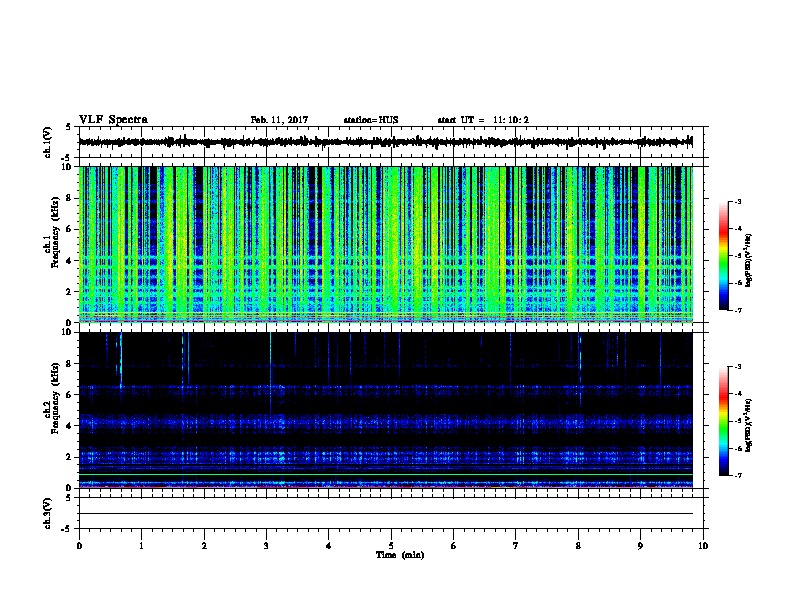The image size is (792, 612).
Task: Click the "-7" tick on ch.2 color bar
Action: tap(738, 476)
